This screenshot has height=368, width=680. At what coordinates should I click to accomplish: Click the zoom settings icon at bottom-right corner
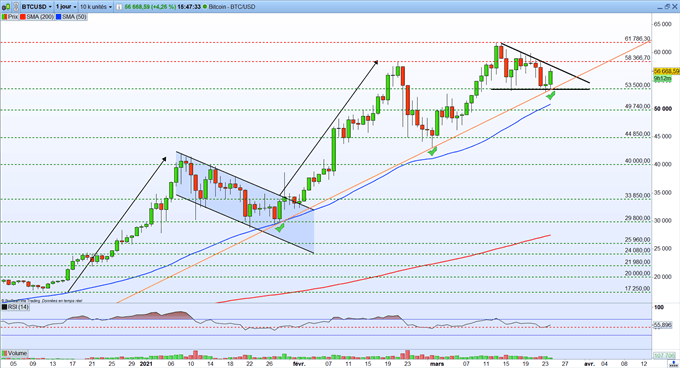[x=674, y=364]
